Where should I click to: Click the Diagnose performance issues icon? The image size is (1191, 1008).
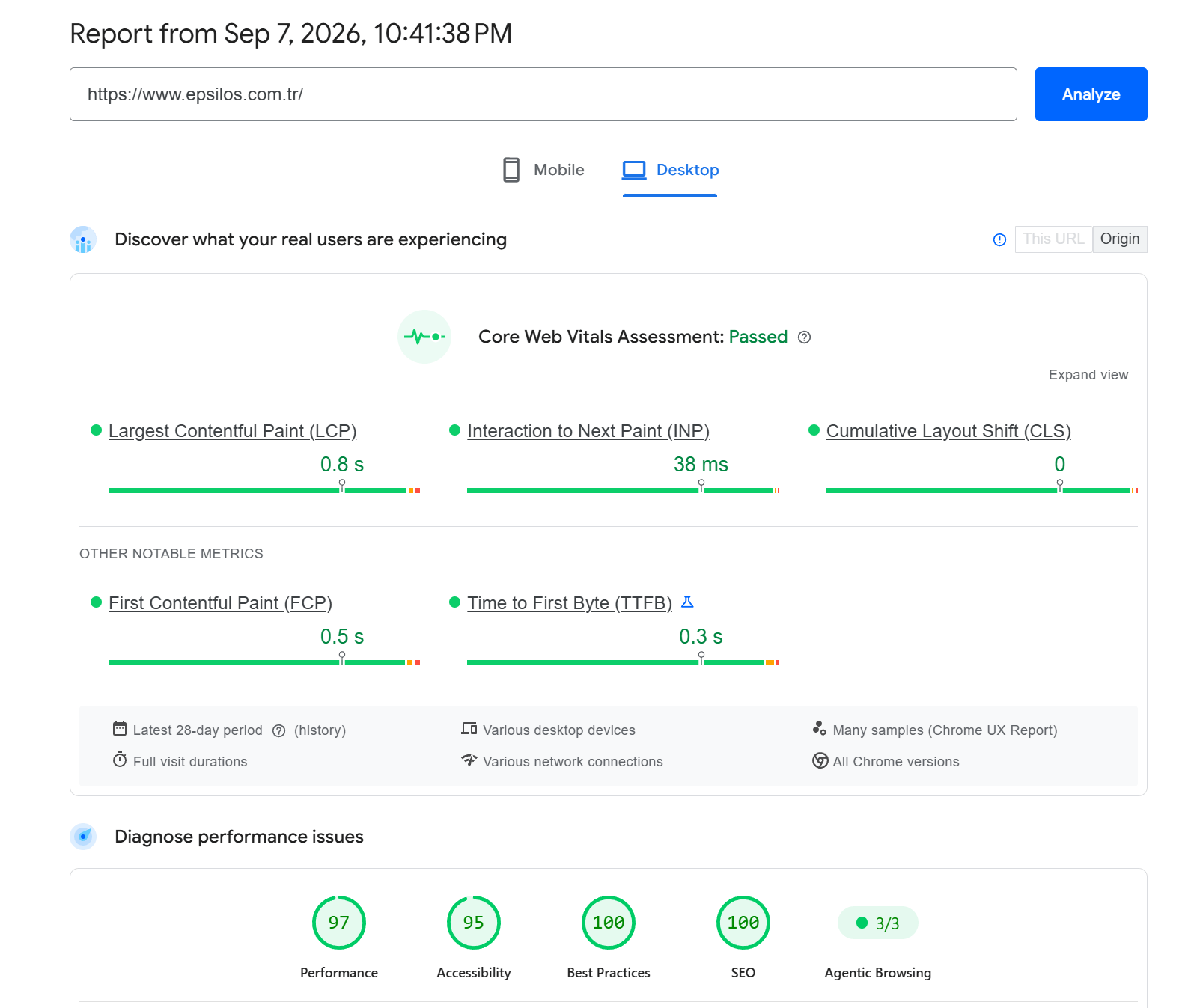tap(83, 837)
